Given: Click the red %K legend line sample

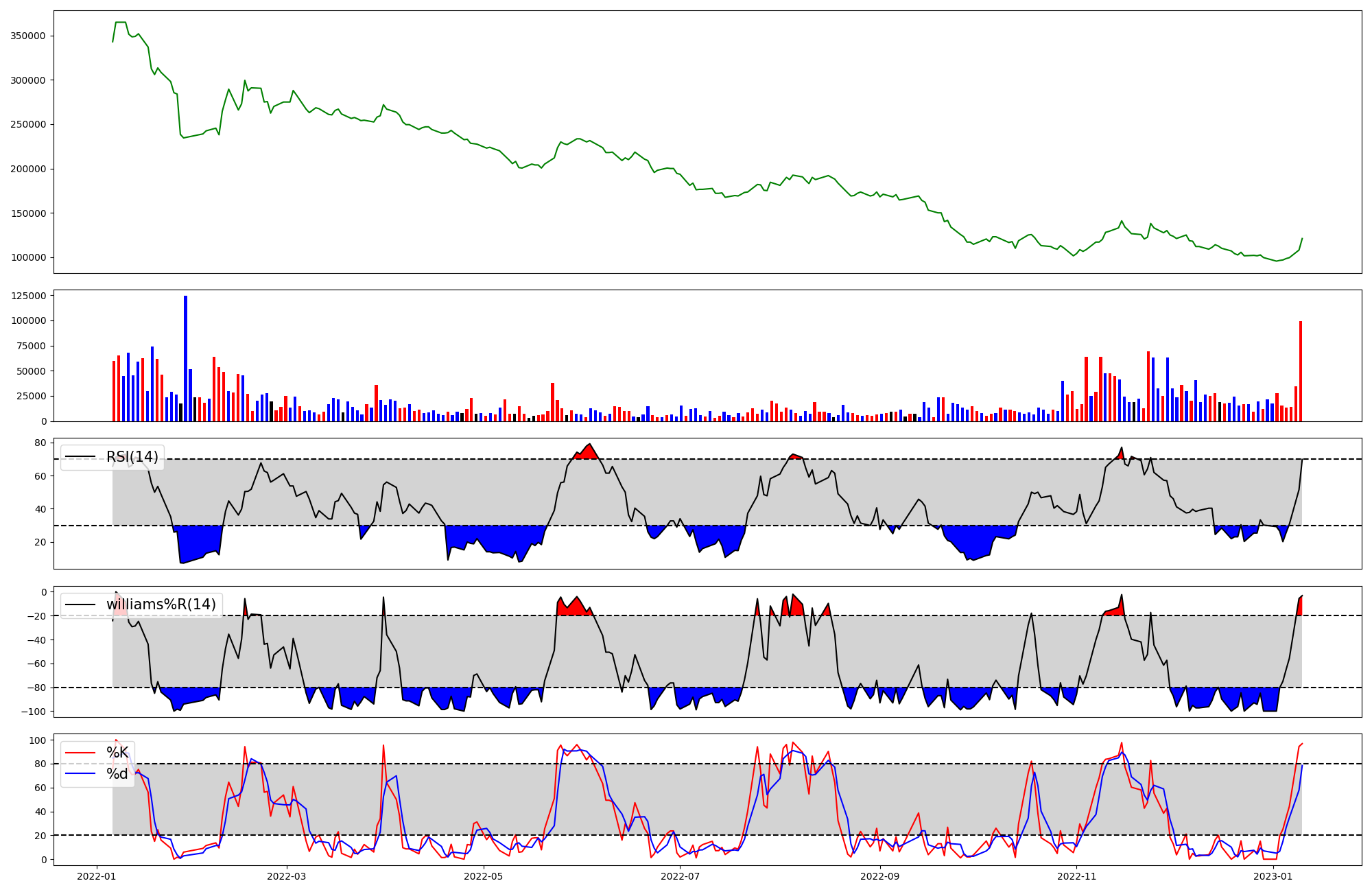Looking at the screenshot, I should pos(80,753).
